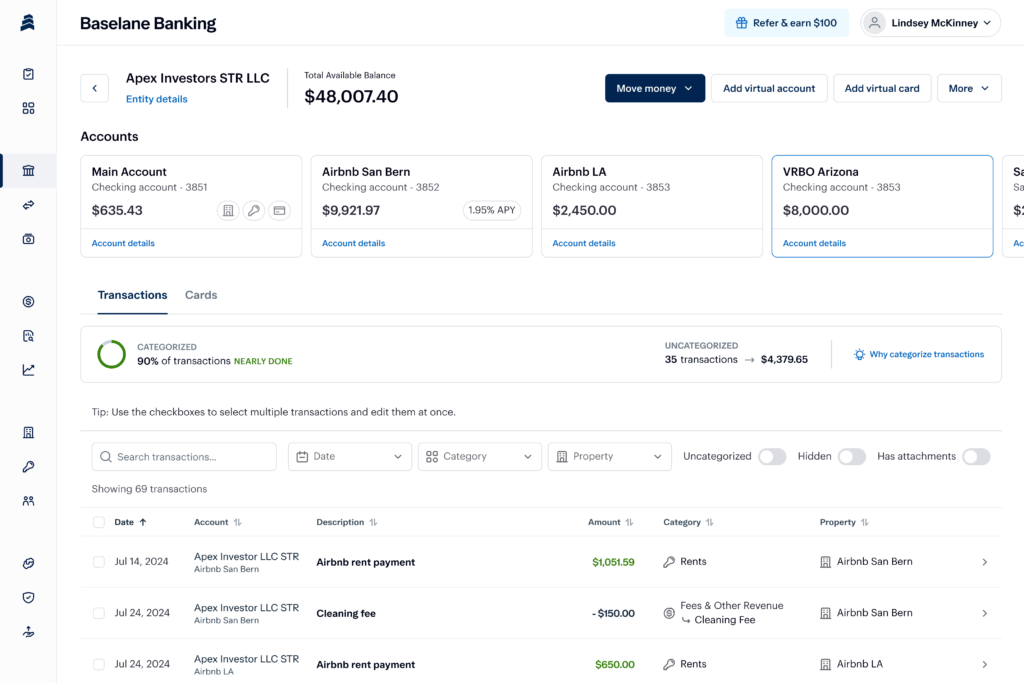Viewport: 1024px width, 683px height.
Task: Toggle the Has attachments switch
Action: [976, 456]
